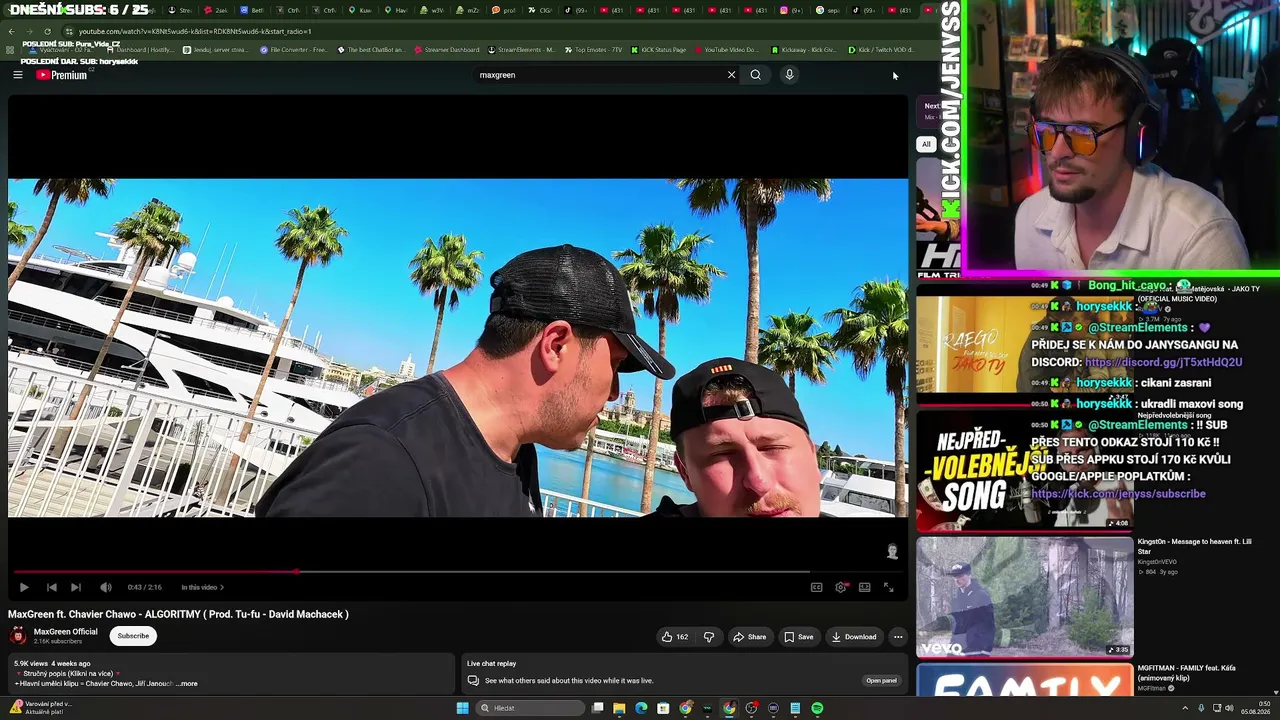This screenshot has width=1280, height=720.
Task: Subscribe to MaxGreen Official
Action: point(133,636)
